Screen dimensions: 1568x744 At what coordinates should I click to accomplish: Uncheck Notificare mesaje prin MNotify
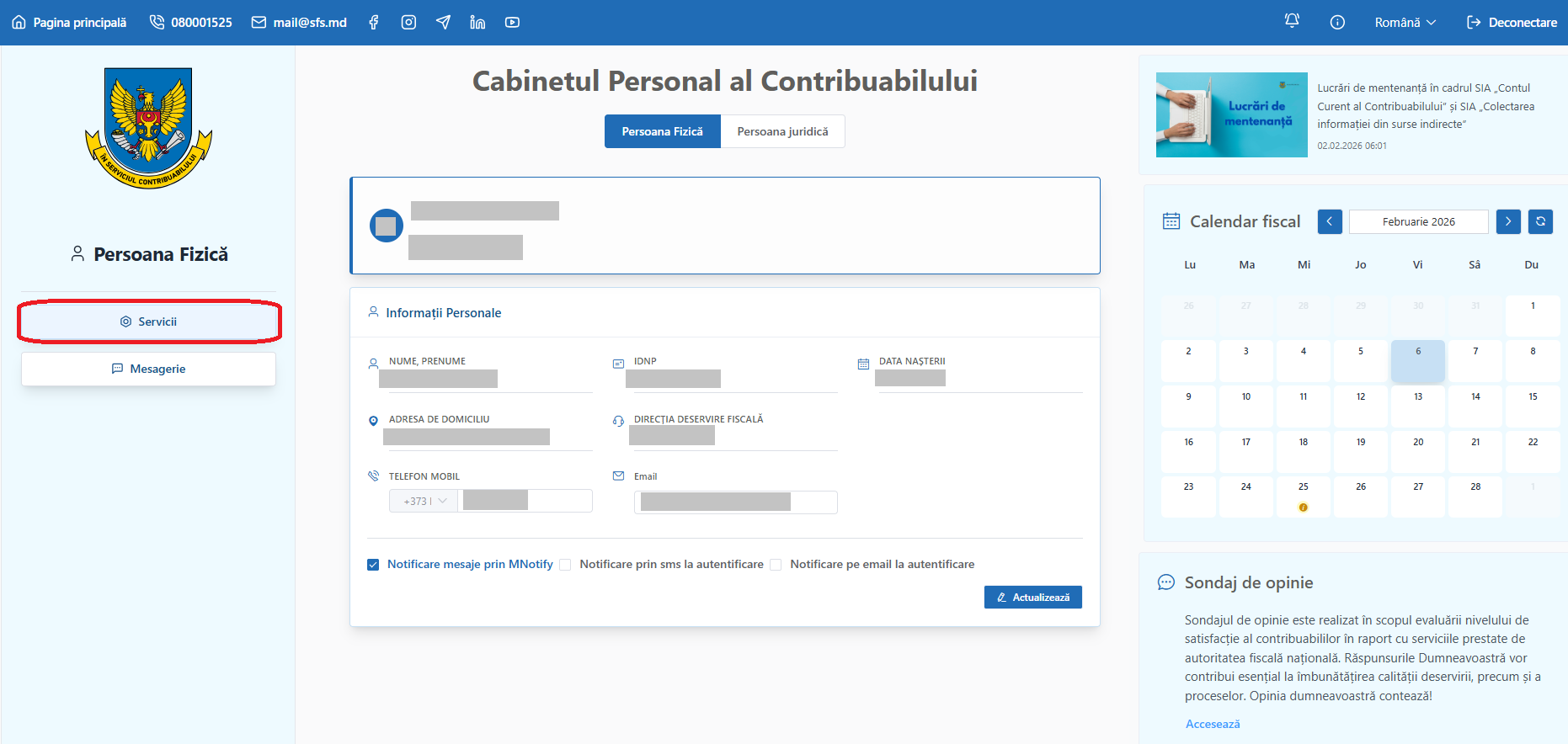pyautogui.click(x=373, y=565)
